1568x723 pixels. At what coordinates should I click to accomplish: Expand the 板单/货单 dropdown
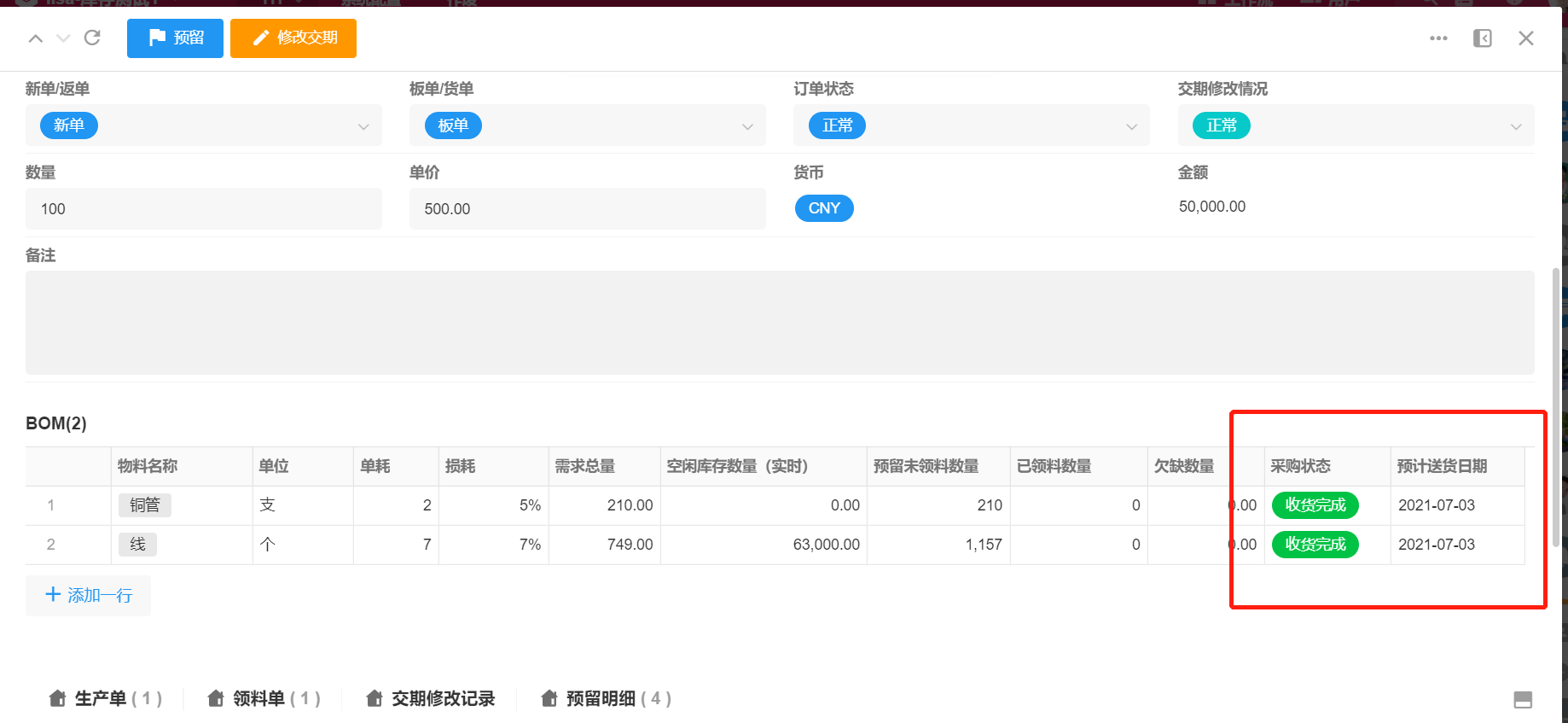tap(747, 126)
